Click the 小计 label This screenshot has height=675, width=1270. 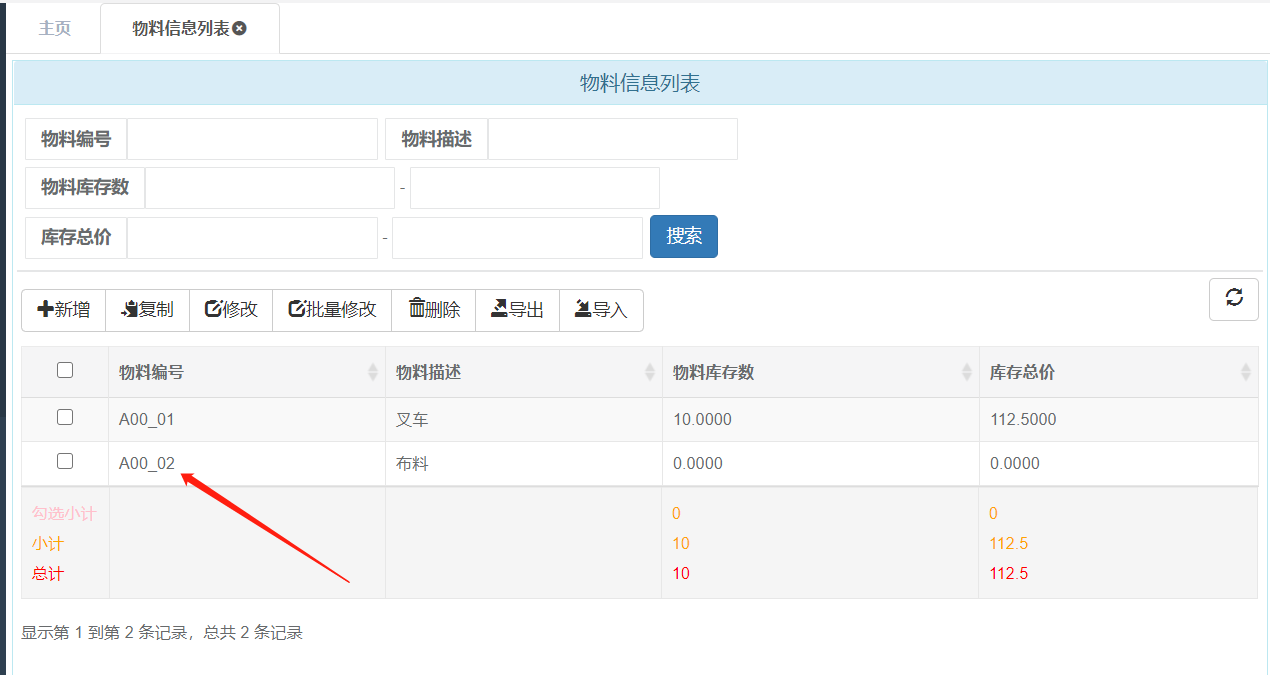47,544
